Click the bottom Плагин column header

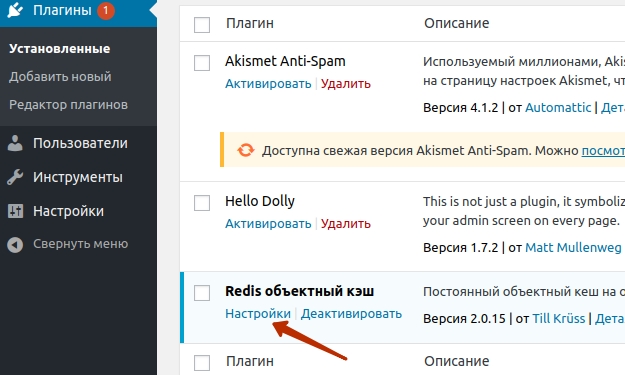click(250, 361)
